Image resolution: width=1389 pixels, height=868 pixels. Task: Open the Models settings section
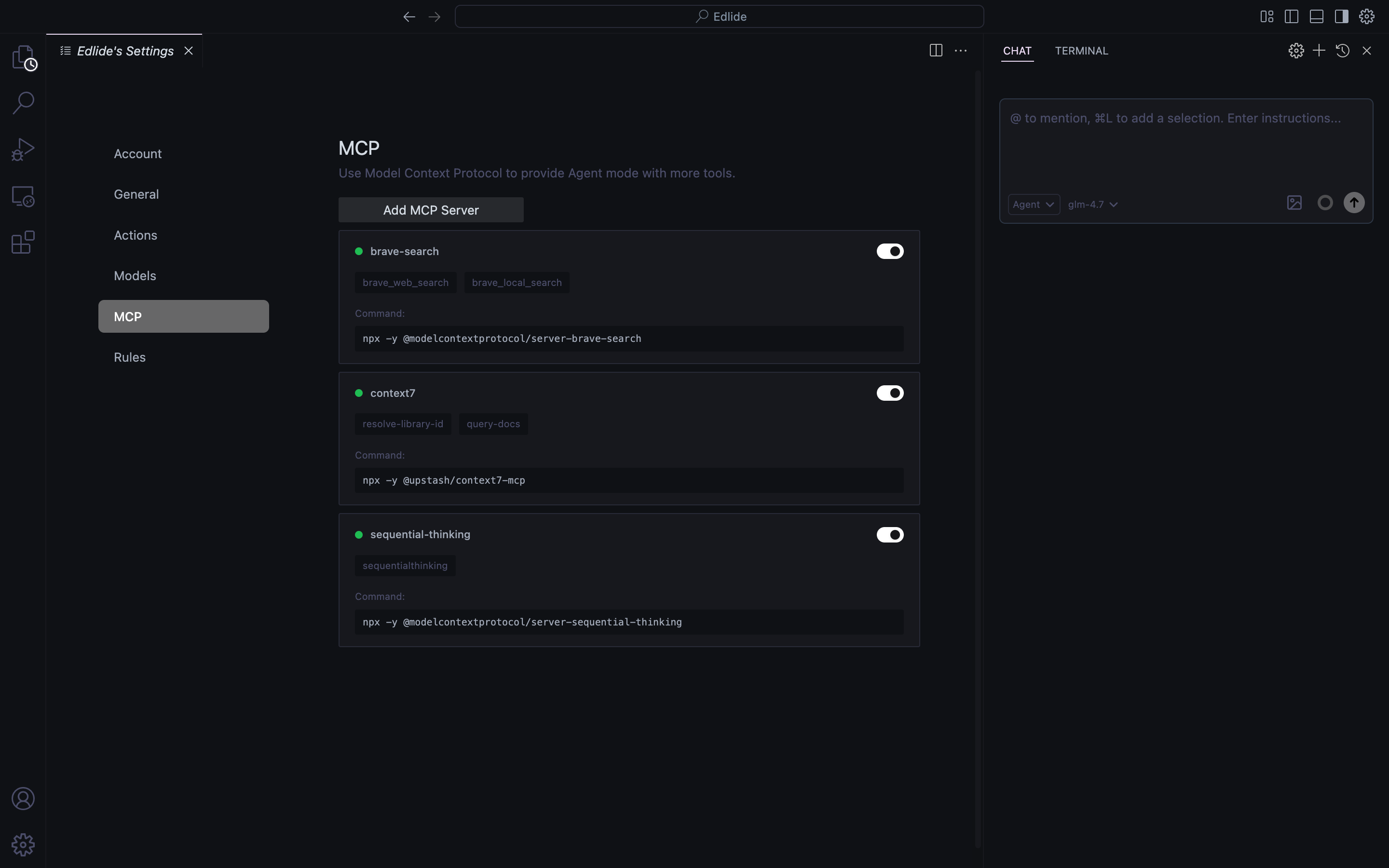pos(134,275)
